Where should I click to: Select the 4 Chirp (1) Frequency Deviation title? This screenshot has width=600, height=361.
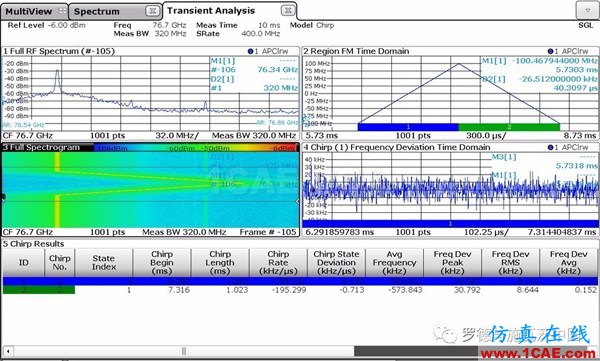(397, 147)
